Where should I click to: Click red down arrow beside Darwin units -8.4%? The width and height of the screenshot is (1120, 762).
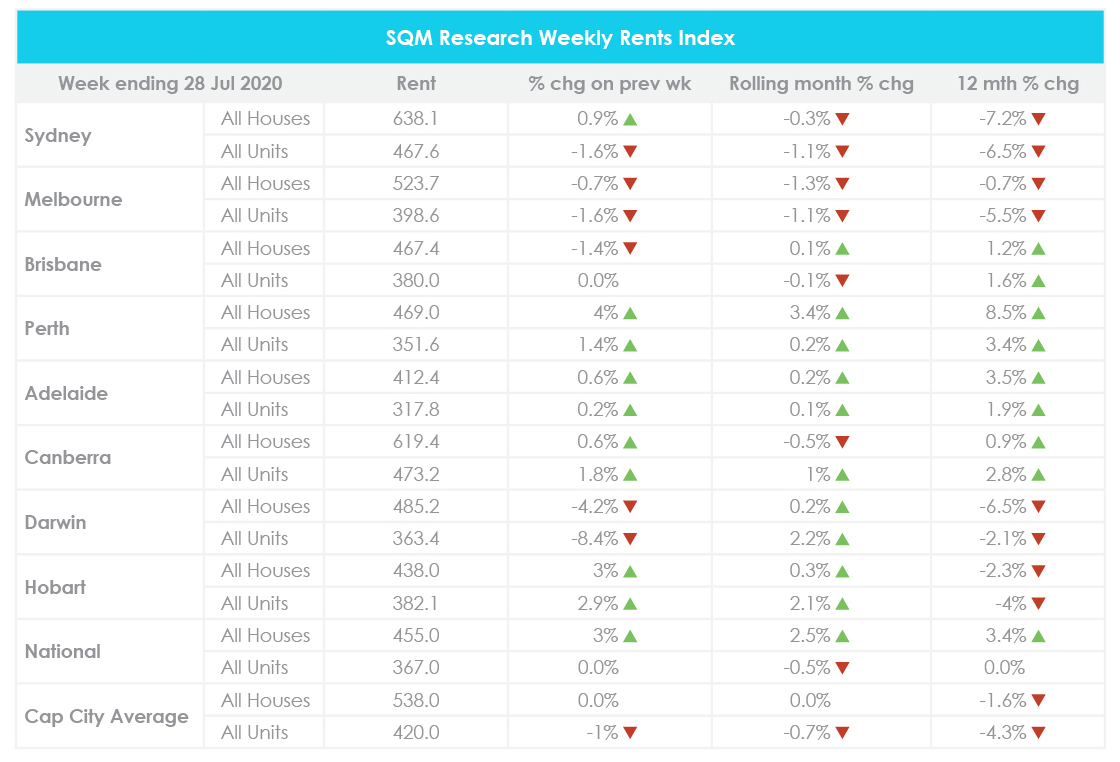click(x=630, y=538)
